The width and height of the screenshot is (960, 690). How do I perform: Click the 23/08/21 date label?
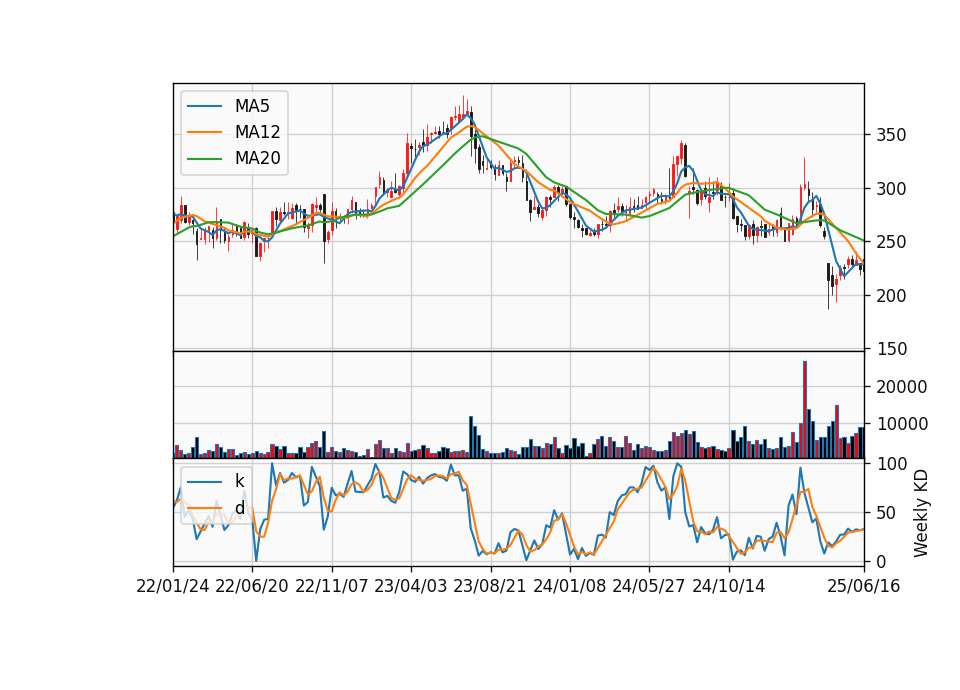click(x=490, y=586)
